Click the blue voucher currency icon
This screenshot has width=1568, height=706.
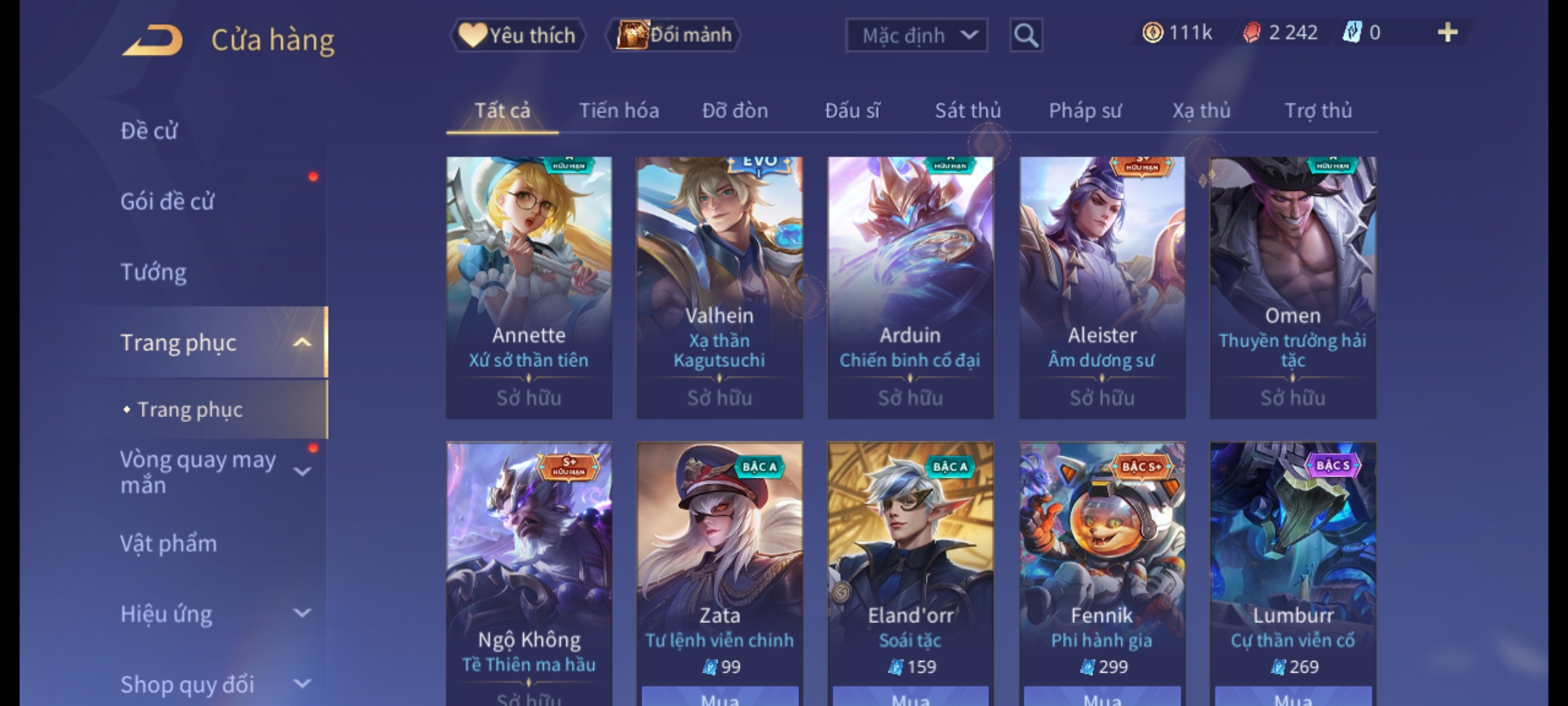[x=1352, y=33]
